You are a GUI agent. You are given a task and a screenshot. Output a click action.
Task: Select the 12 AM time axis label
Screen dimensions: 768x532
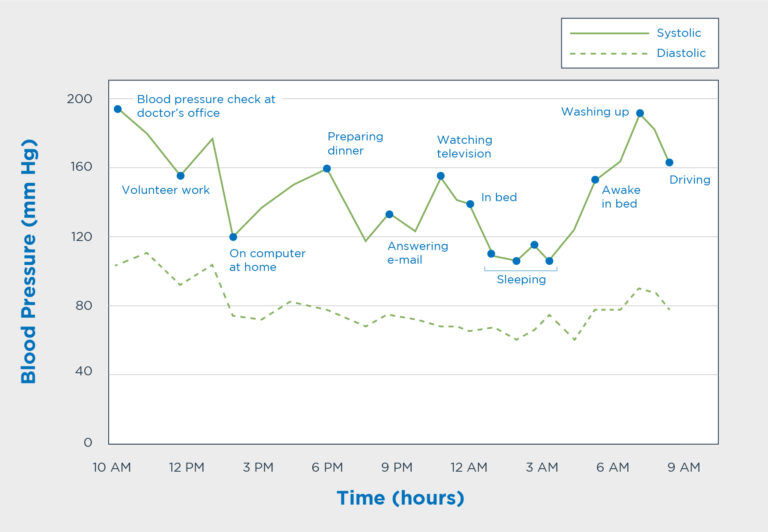[x=469, y=467]
